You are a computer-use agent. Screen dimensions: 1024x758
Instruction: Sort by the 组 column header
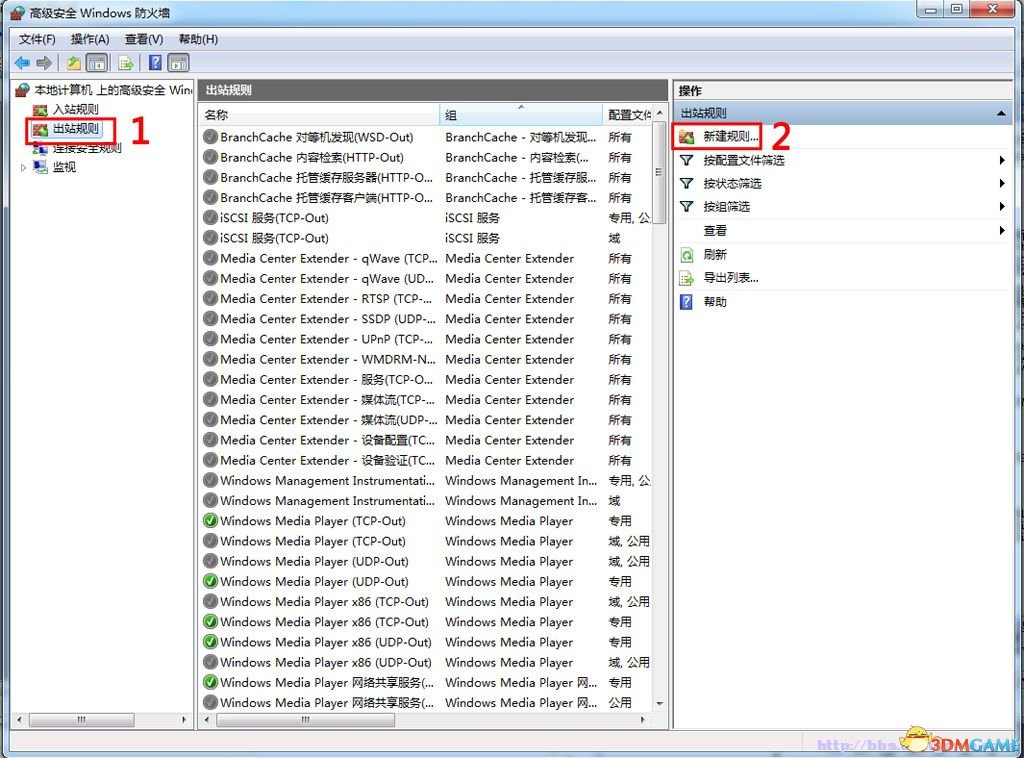[x=521, y=115]
